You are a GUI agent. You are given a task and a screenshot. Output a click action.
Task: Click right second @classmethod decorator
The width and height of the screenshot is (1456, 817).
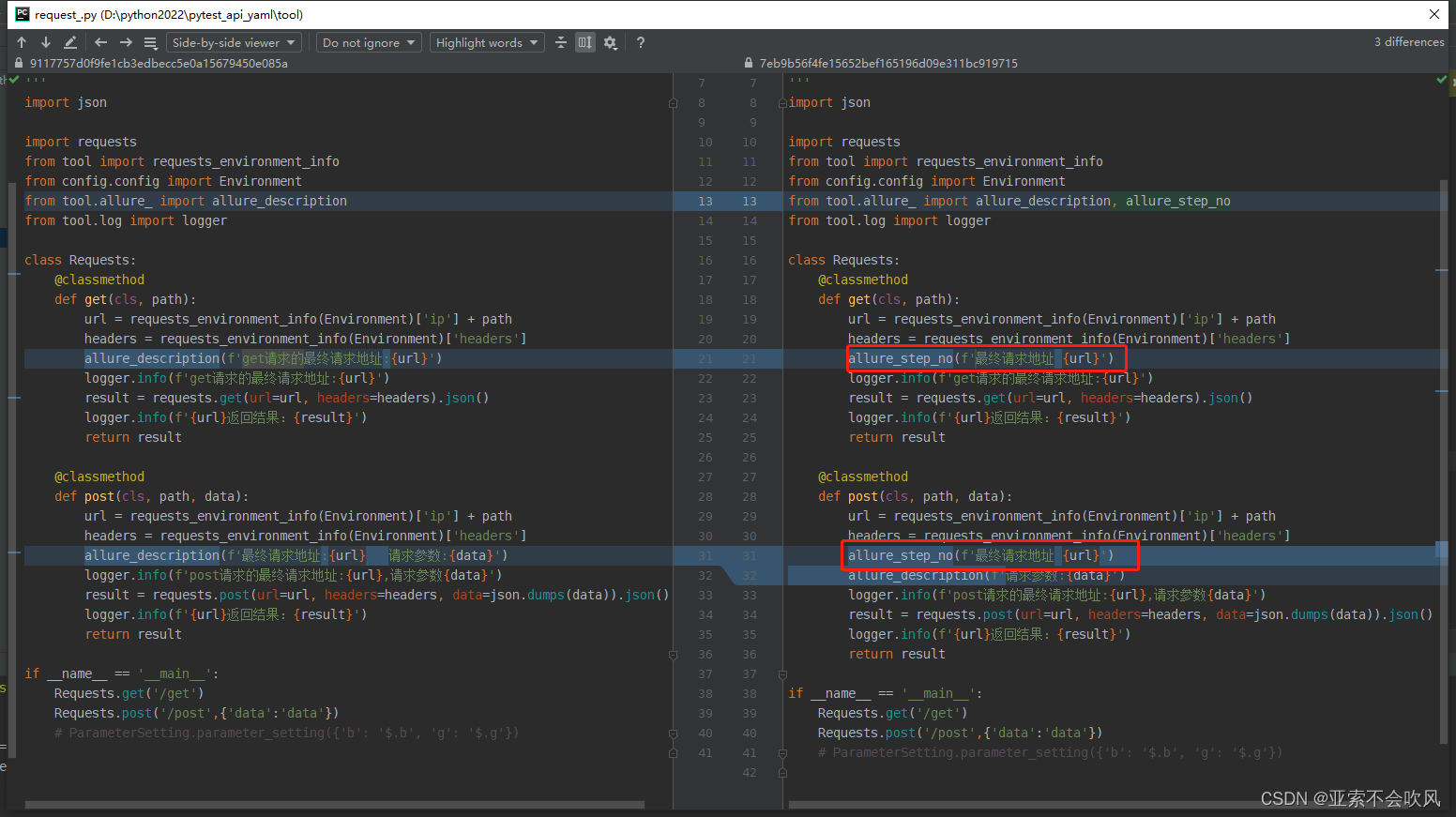point(863,477)
